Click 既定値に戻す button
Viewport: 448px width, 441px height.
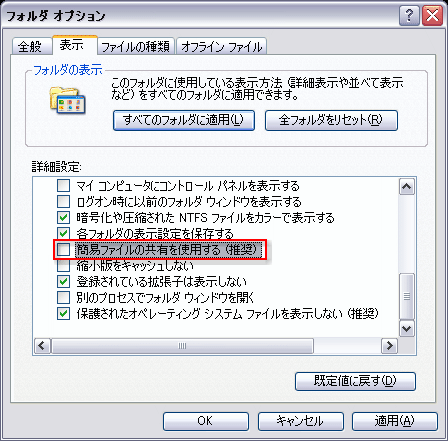pyautogui.click(x=355, y=381)
